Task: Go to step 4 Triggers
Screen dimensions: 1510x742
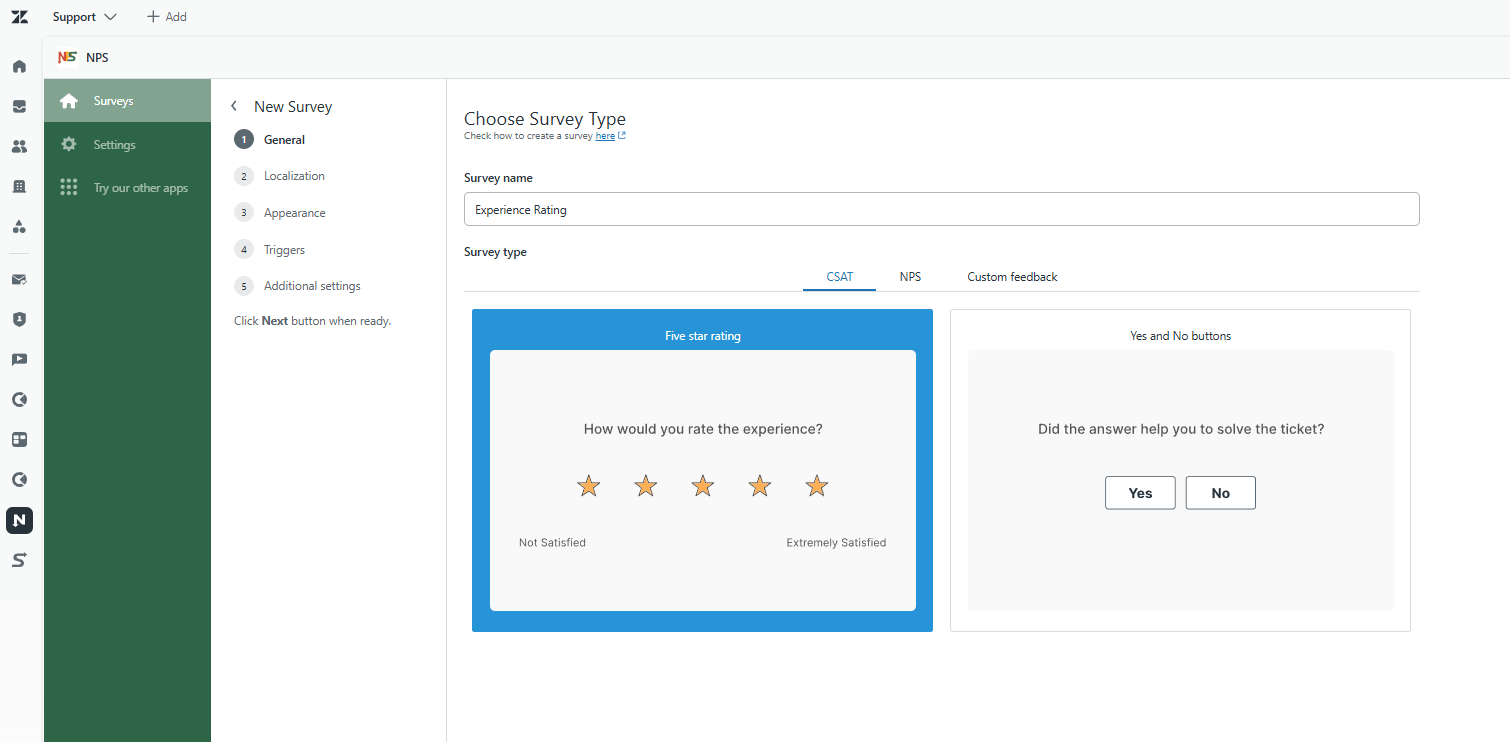Action: coord(270,250)
